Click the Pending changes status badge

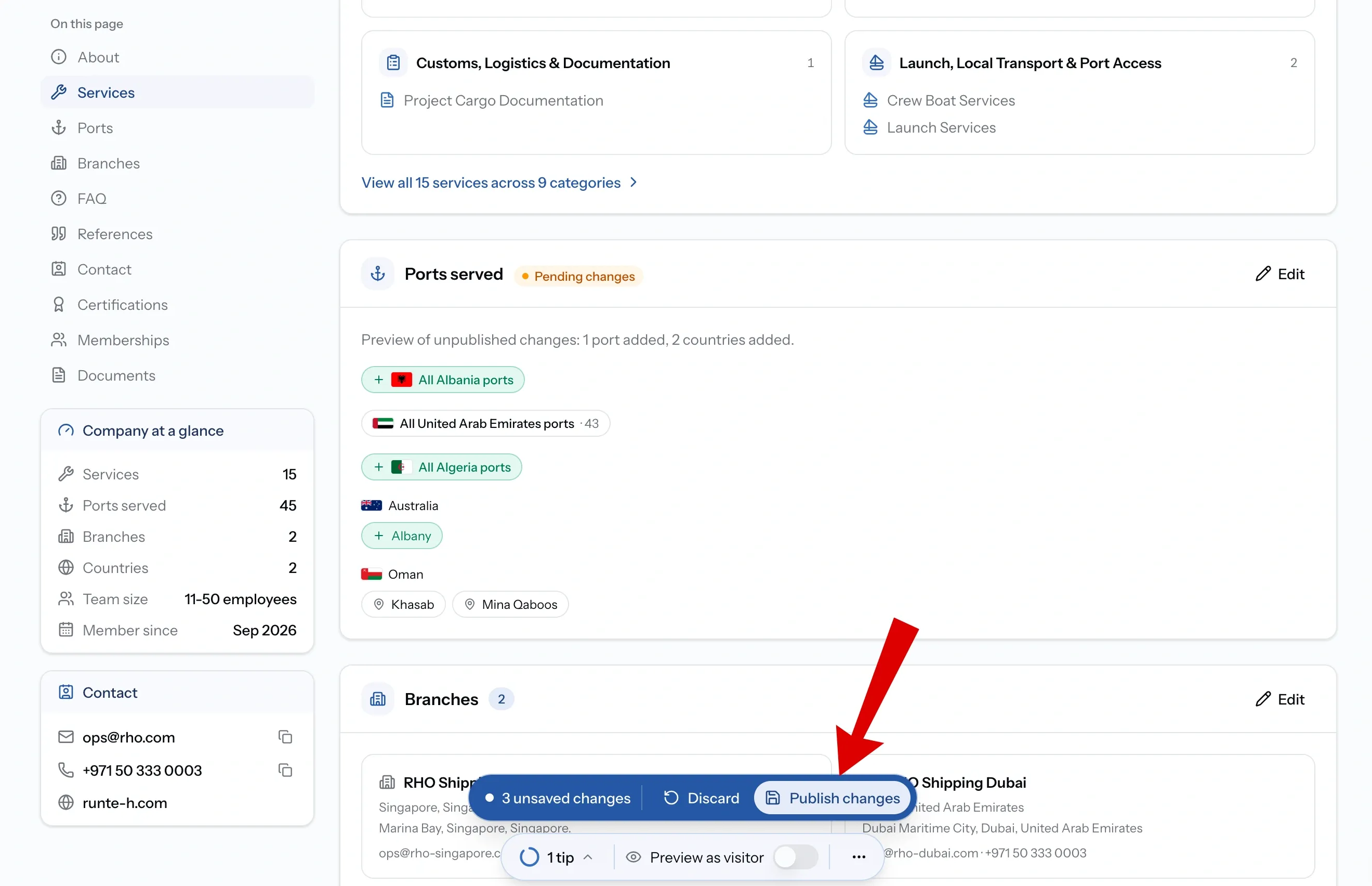click(578, 276)
